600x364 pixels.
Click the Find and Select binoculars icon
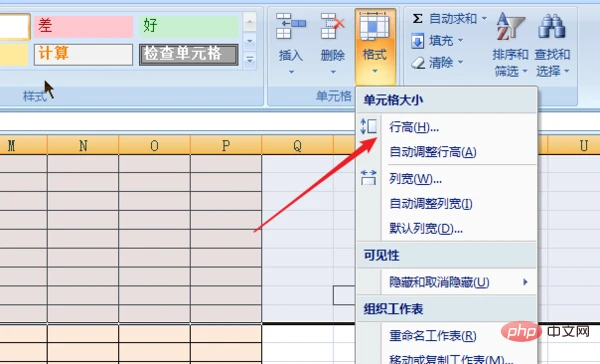[x=552, y=26]
